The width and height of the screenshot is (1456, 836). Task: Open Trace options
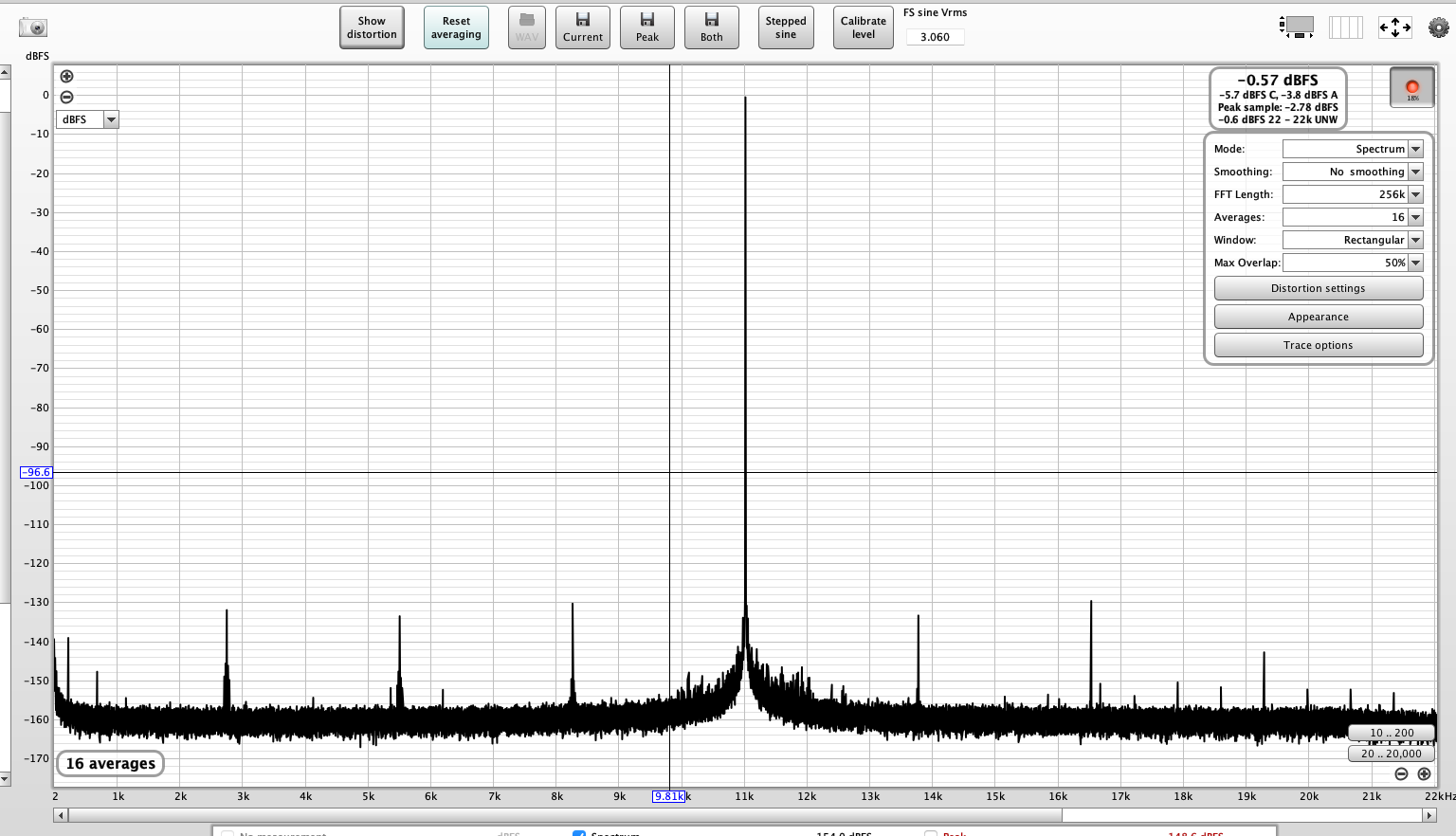1319,345
